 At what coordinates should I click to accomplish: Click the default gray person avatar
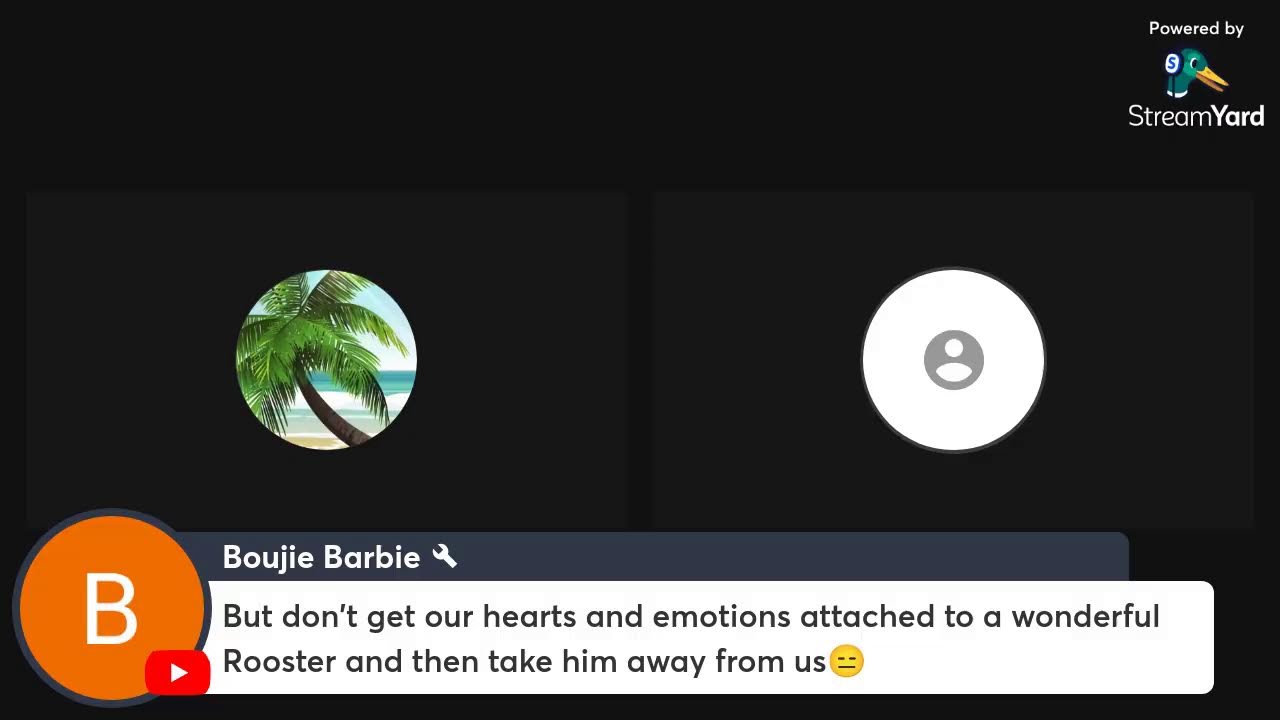coord(953,360)
